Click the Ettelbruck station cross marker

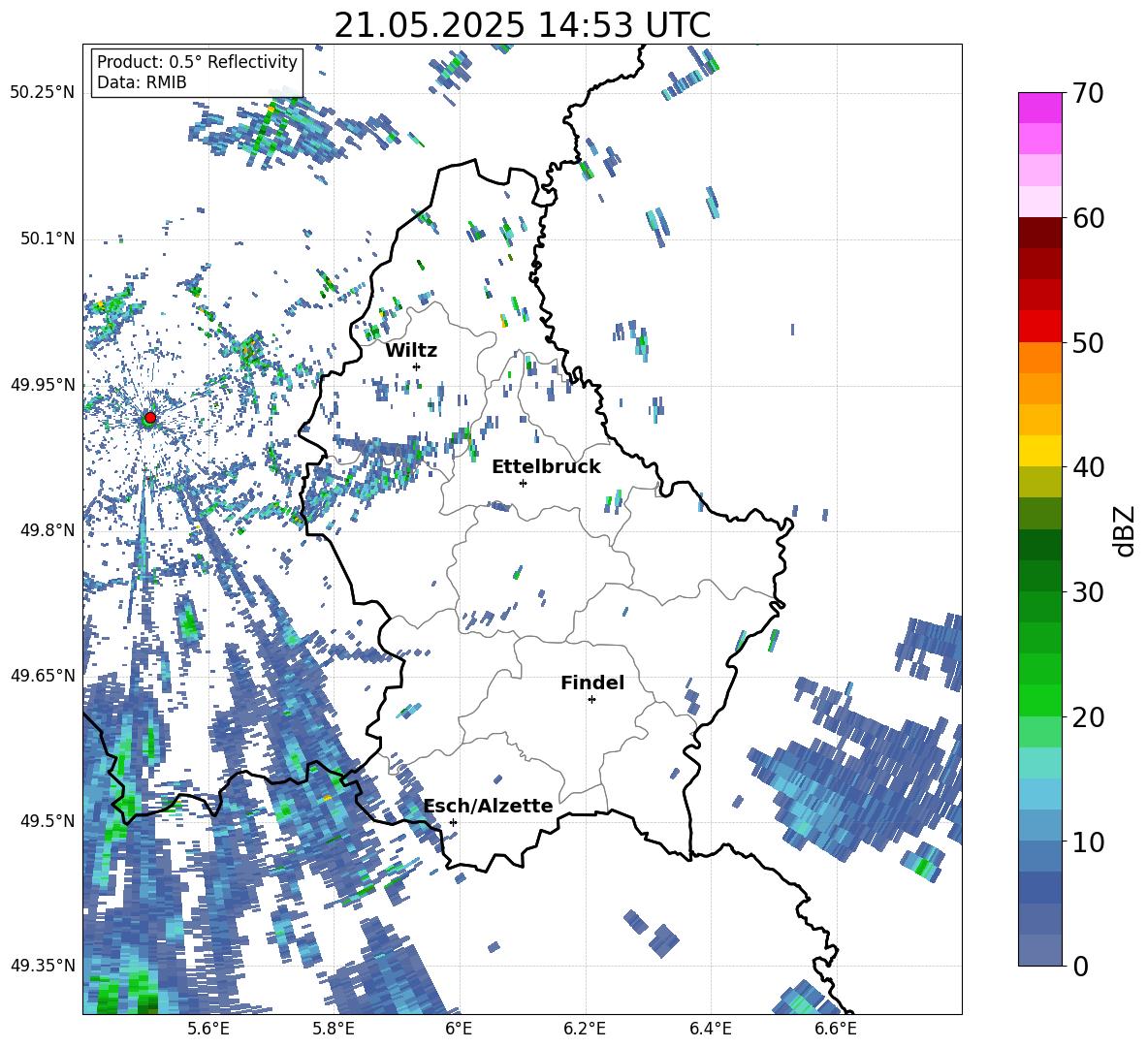pyautogui.click(x=523, y=483)
